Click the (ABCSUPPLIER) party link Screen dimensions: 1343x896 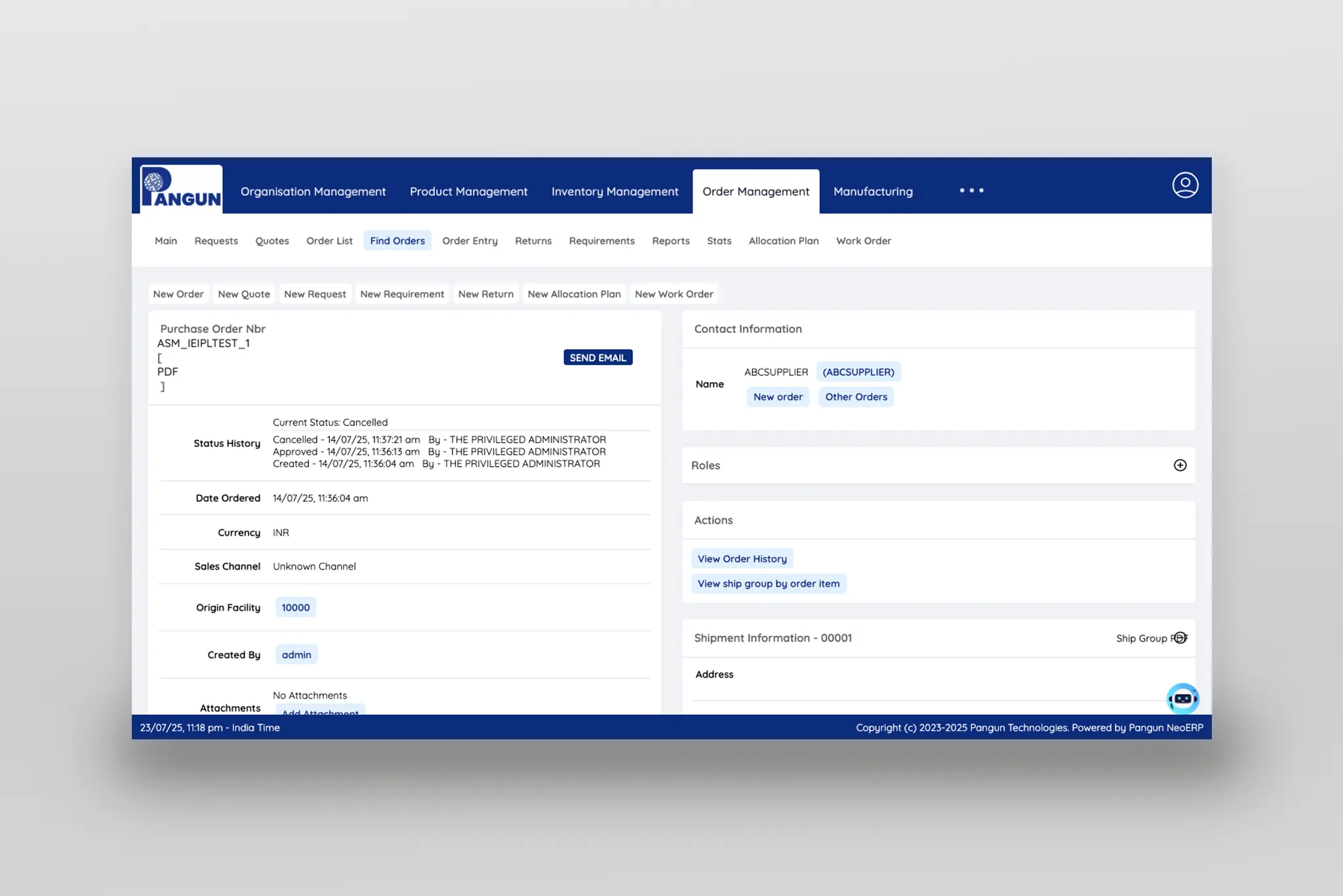coord(858,372)
